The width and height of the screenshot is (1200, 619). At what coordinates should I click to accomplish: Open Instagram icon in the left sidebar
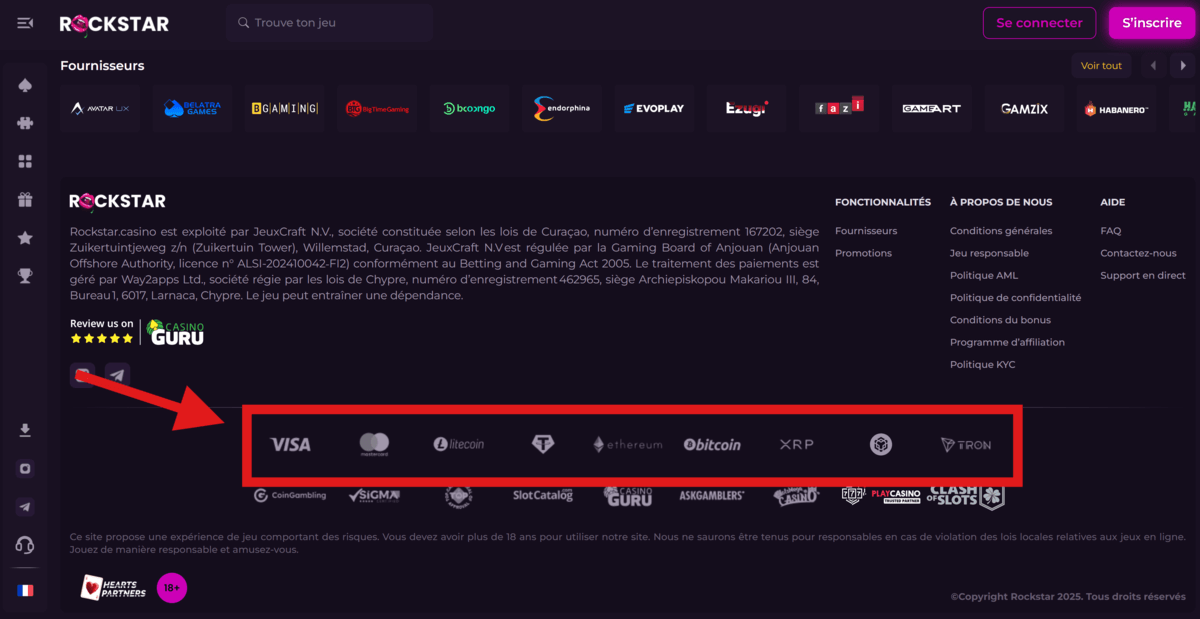click(25, 469)
